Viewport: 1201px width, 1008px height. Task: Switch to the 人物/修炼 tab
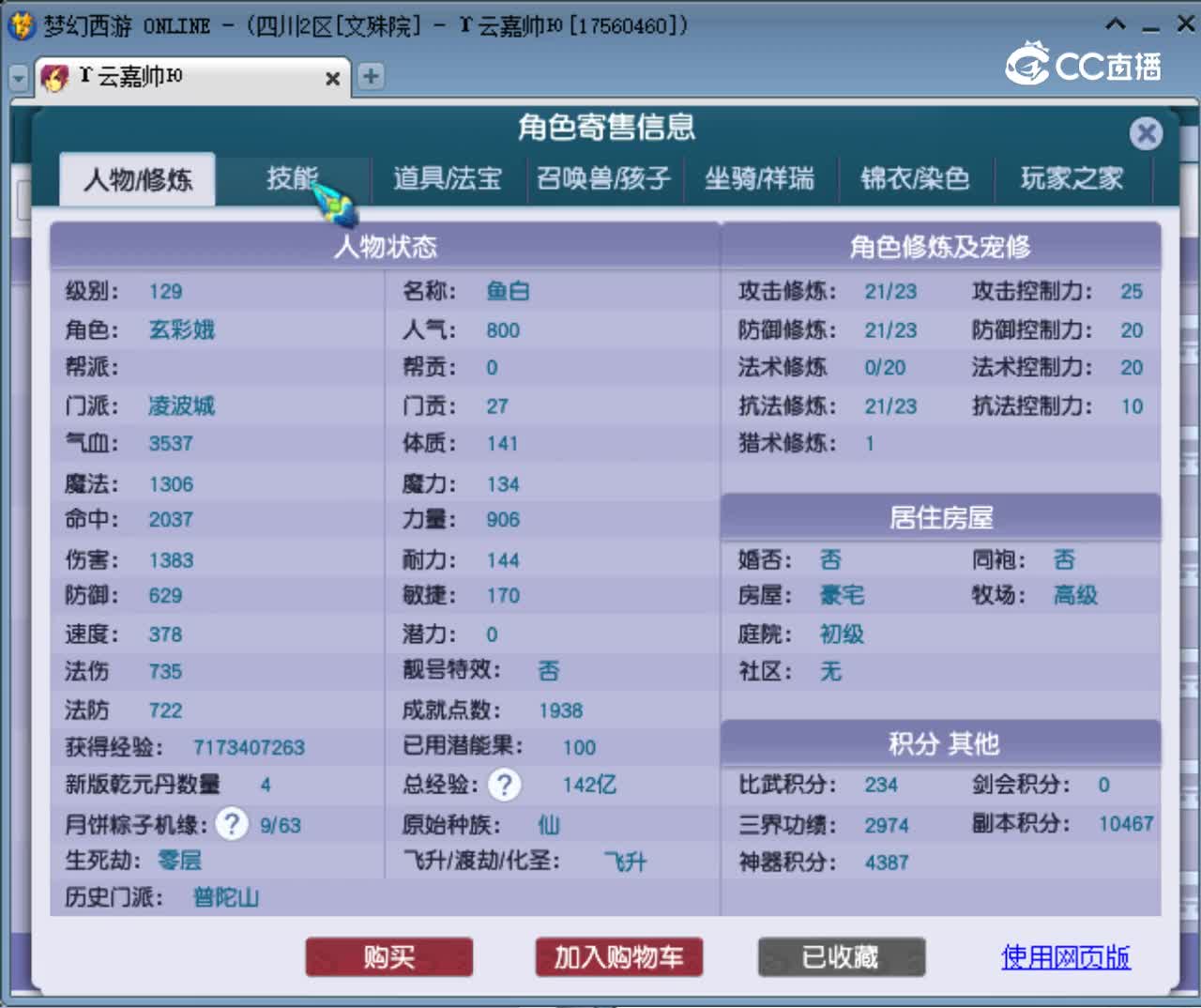[x=138, y=178]
